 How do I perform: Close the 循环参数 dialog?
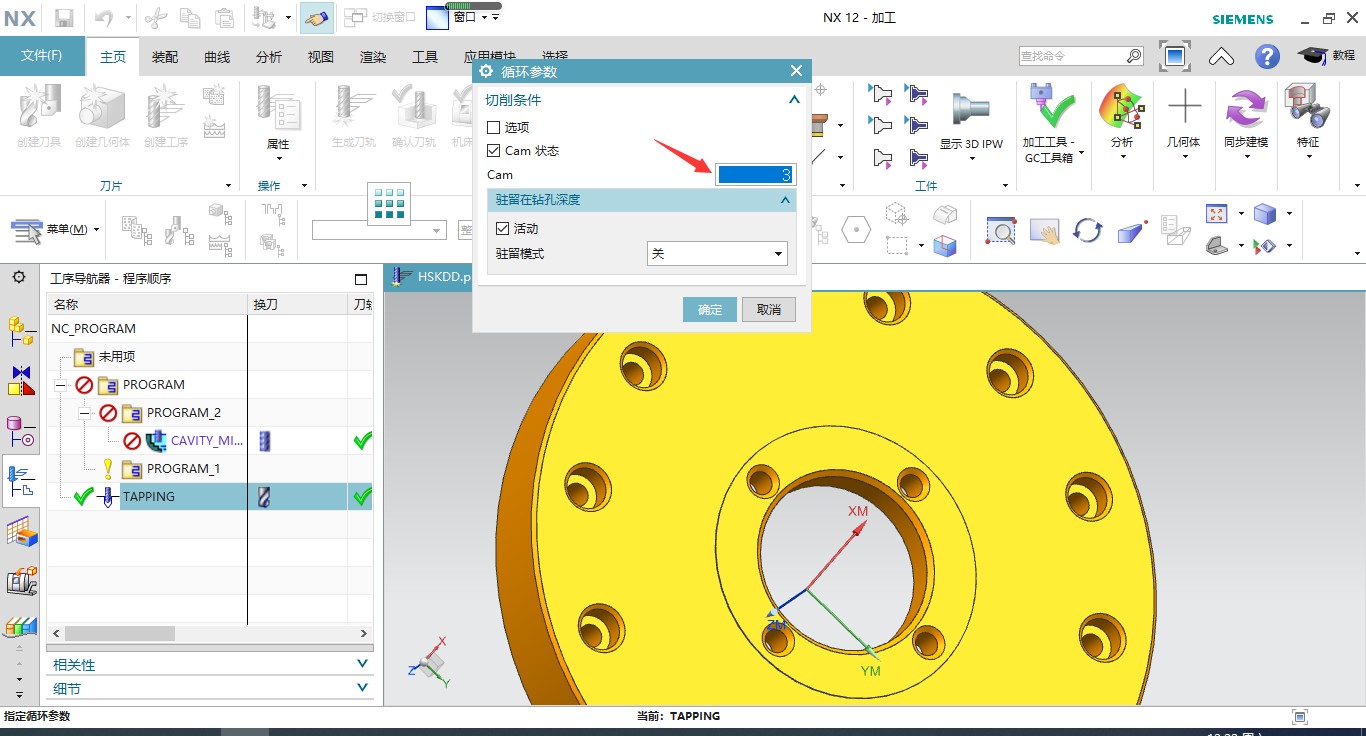pos(796,71)
